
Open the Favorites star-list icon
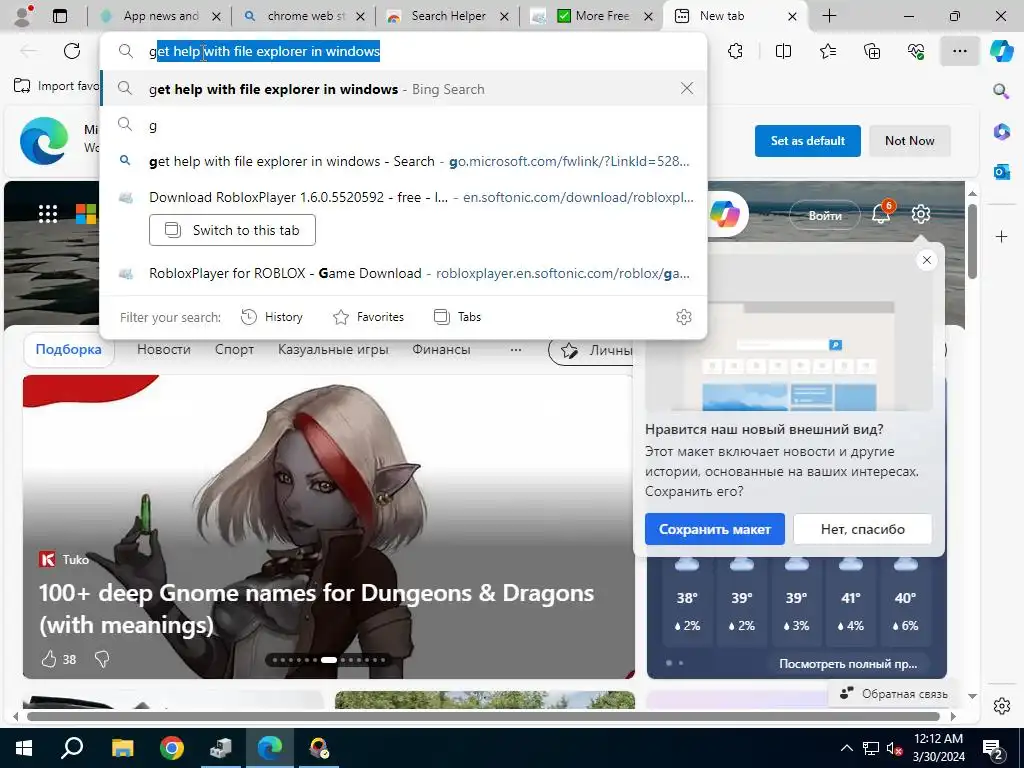(828, 51)
